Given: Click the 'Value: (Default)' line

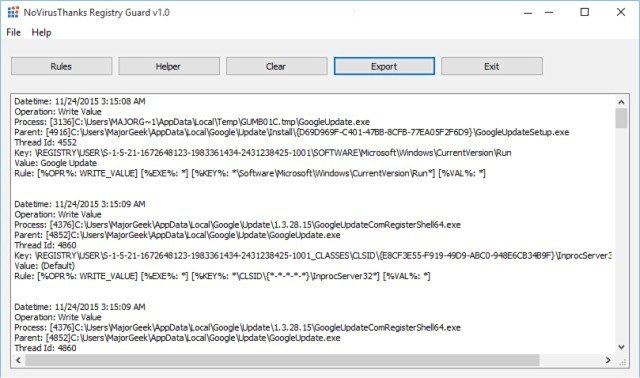Looking at the screenshot, I should pos(44,266).
